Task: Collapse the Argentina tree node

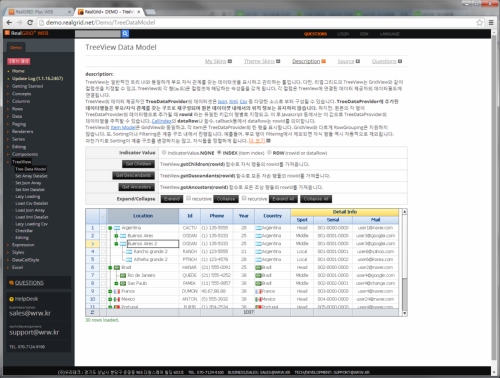Action: 110,228
